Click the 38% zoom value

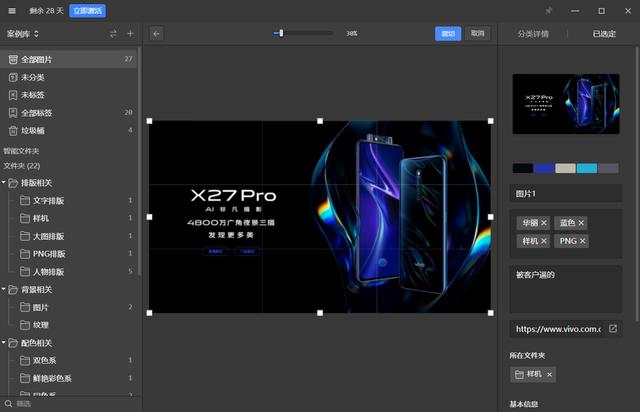[351, 33]
